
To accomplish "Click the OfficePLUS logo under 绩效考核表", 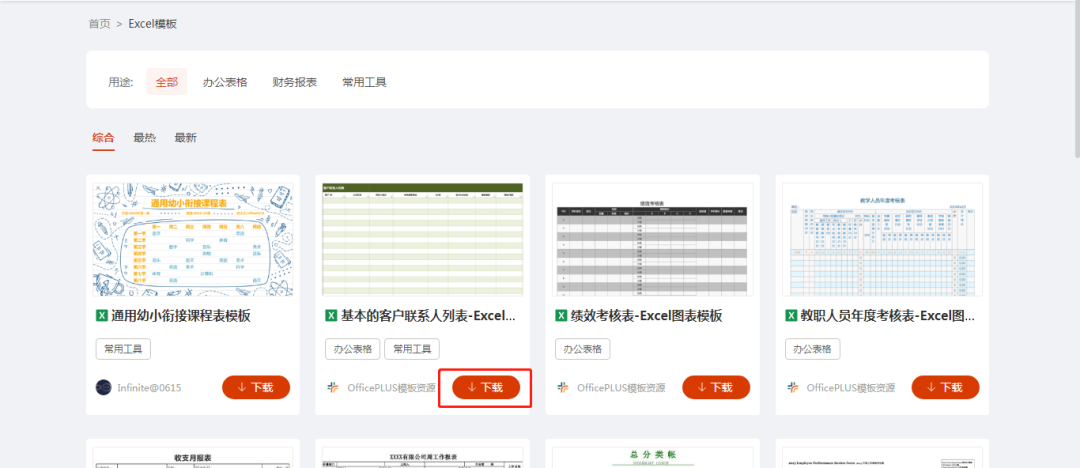I will (x=563, y=388).
